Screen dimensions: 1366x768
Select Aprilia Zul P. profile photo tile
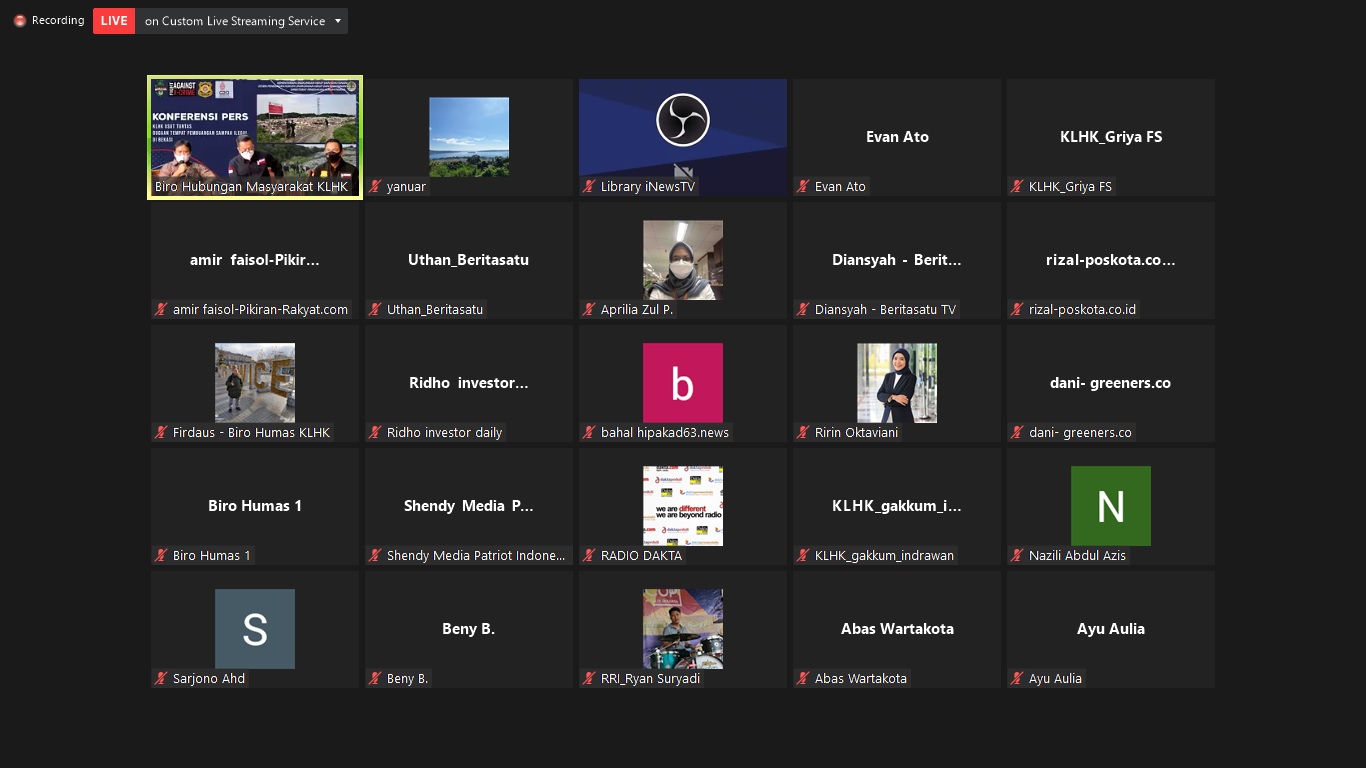(683, 260)
